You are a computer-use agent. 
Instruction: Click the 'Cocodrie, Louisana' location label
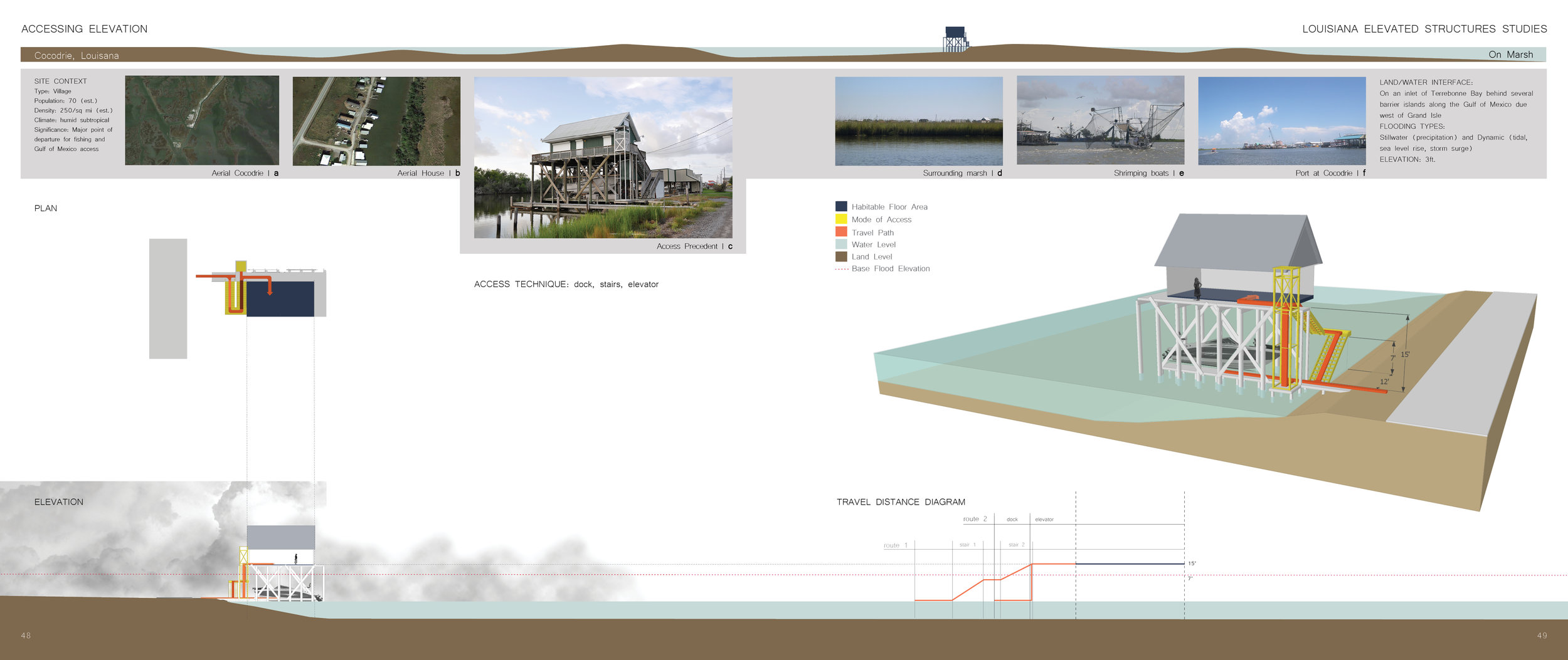click(77, 56)
